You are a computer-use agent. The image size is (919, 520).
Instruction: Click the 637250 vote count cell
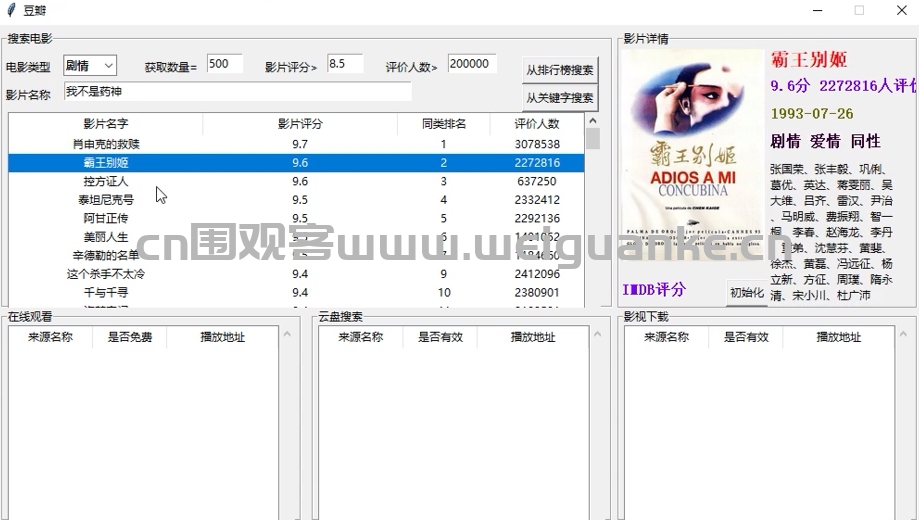(537, 181)
